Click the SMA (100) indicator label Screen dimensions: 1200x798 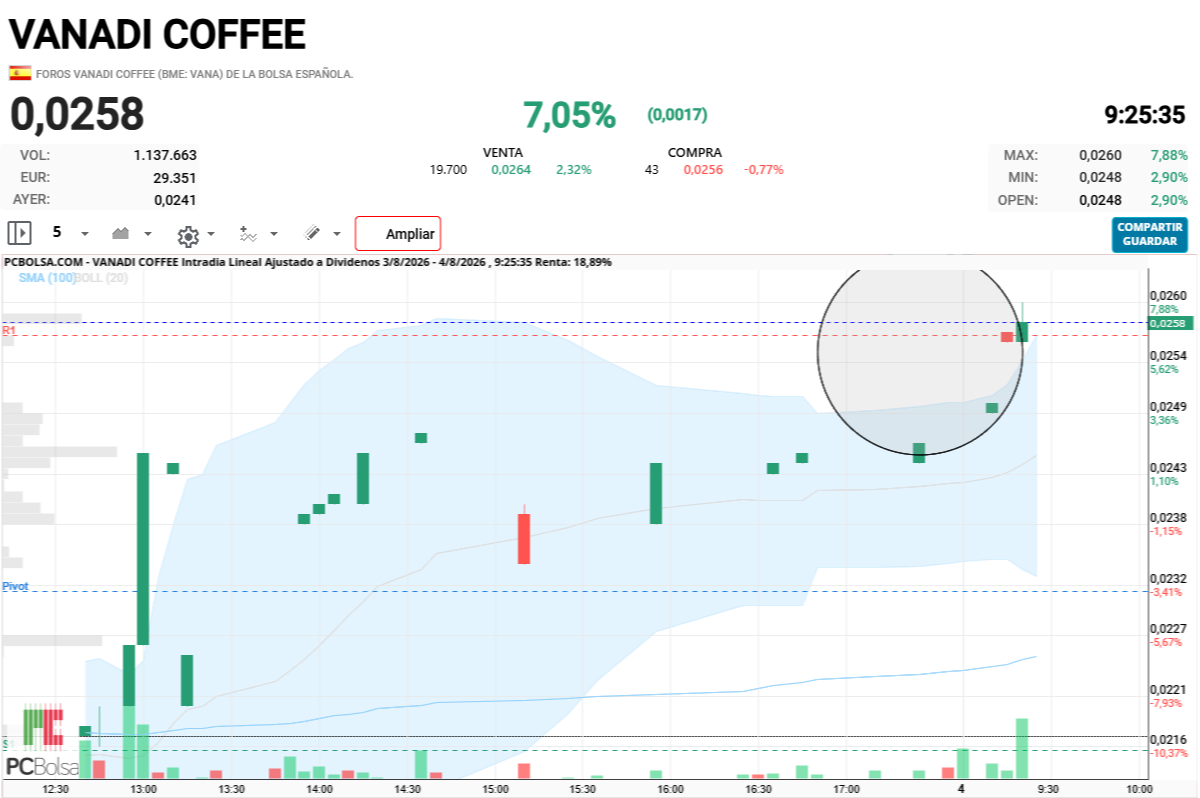coord(46,277)
